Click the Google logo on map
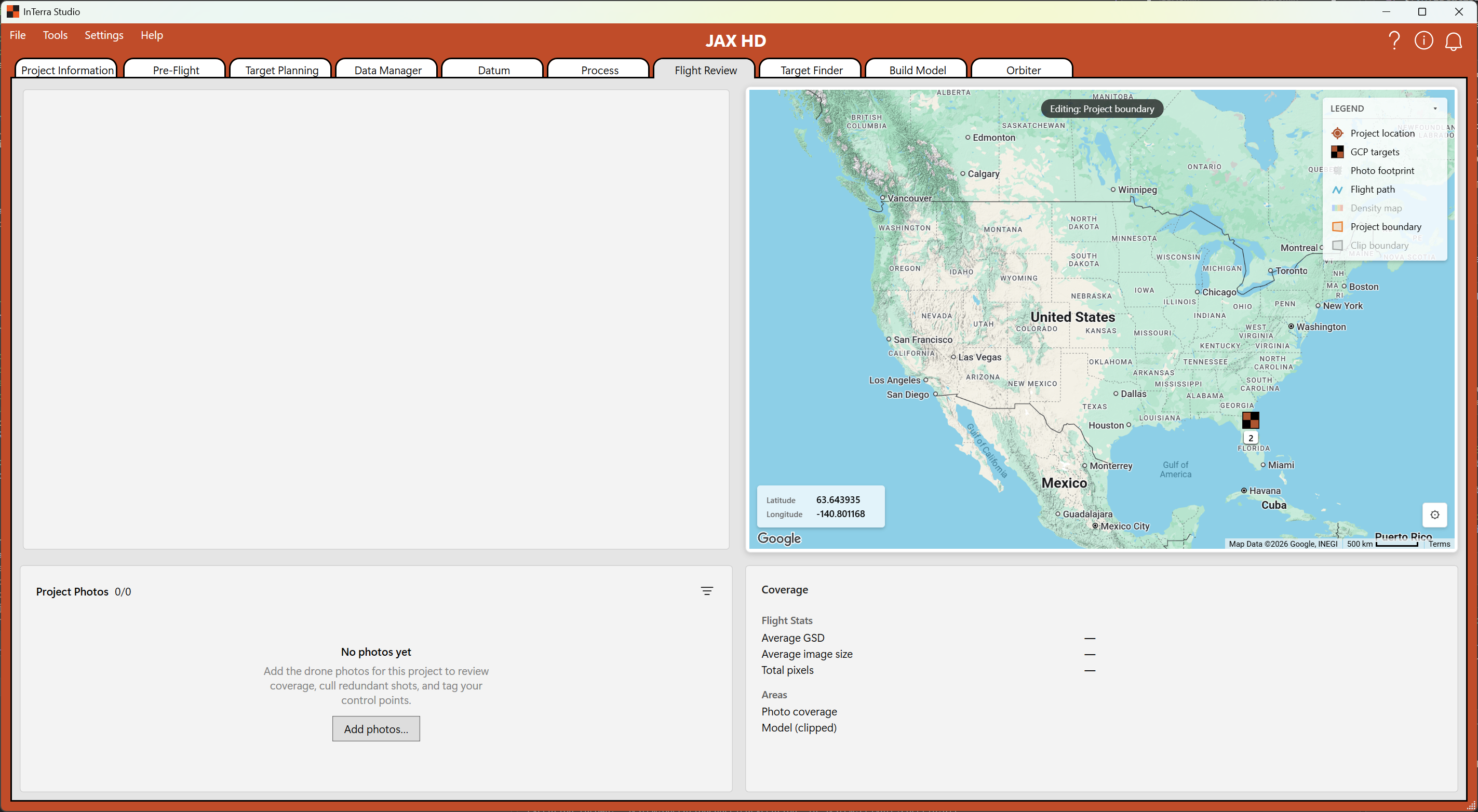Screen dimensions: 1478x812 click(x=779, y=538)
